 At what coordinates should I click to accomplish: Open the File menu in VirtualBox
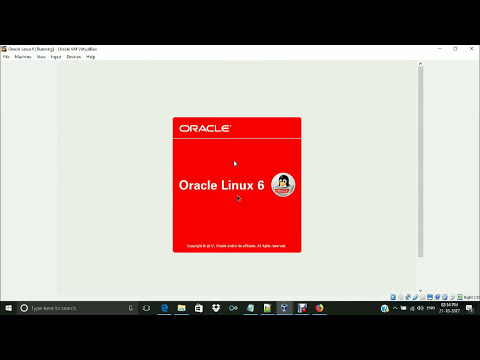[x=6, y=57]
